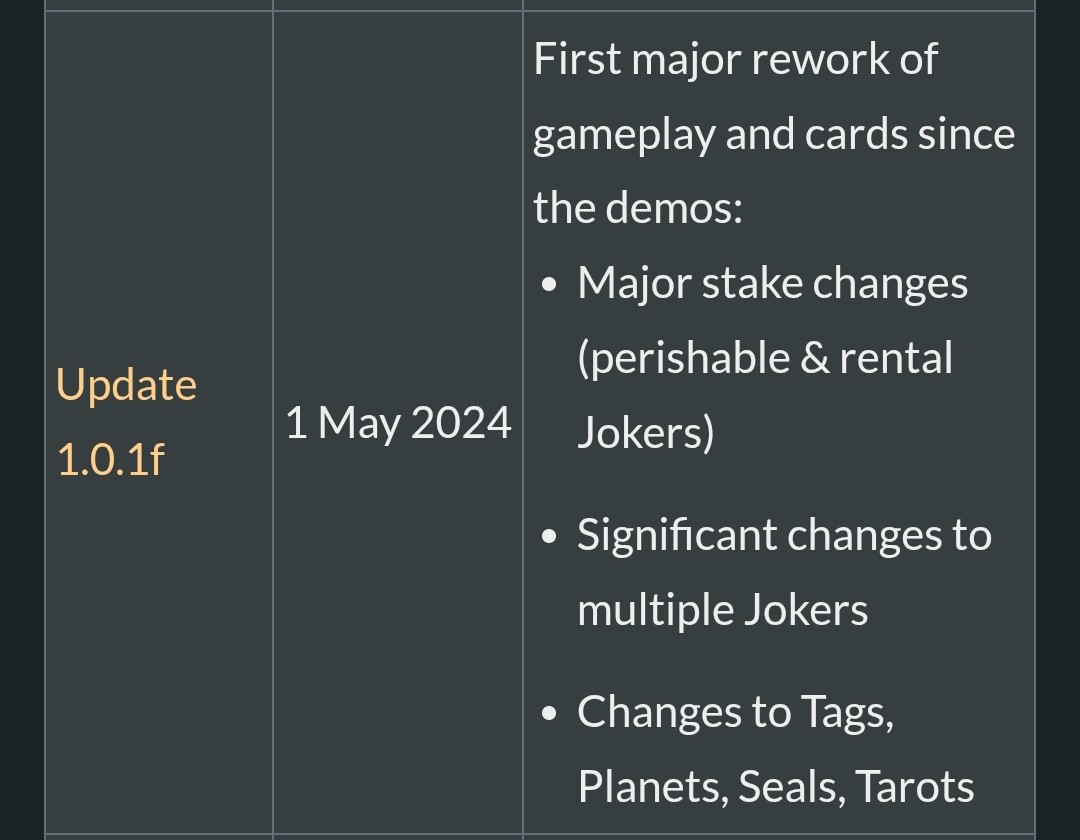This screenshot has height=840, width=1080.
Task: Click the word 'Tarots' in the last line
Action: 914,786
